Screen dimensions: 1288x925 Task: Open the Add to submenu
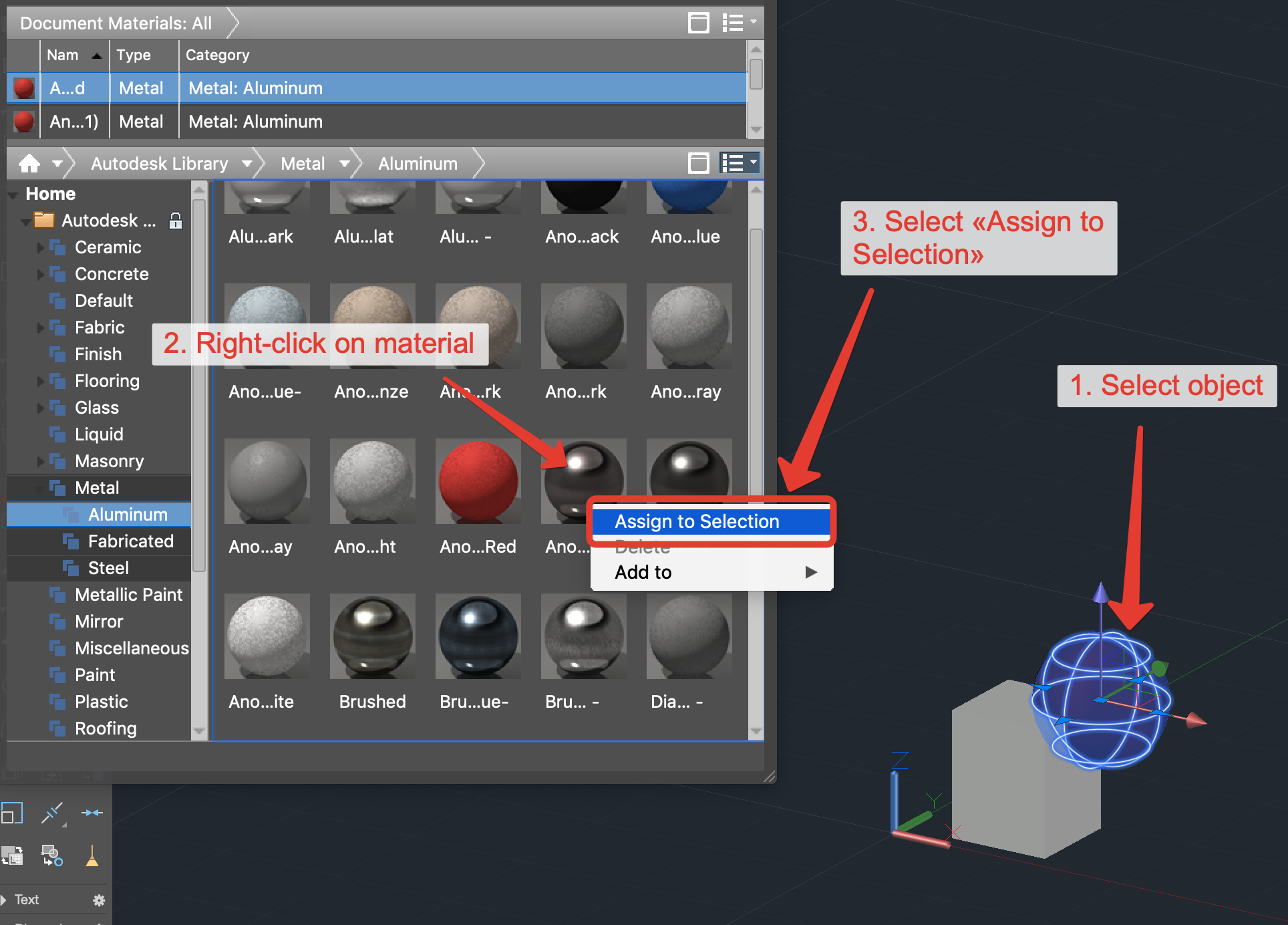(711, 572)
